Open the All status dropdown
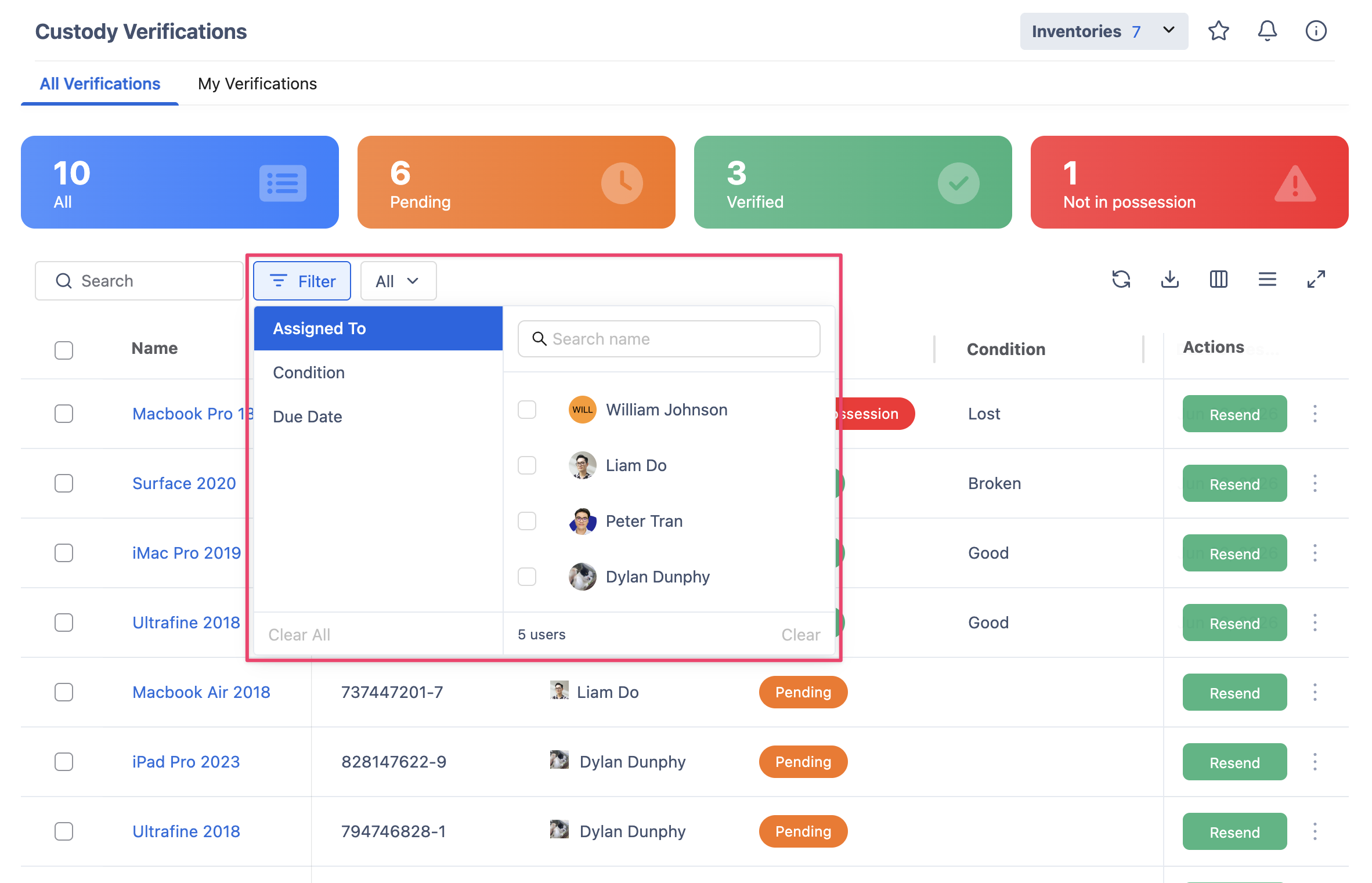Image resolution: width=1372 pixels, height=883 pixels. tap(398, 281)
